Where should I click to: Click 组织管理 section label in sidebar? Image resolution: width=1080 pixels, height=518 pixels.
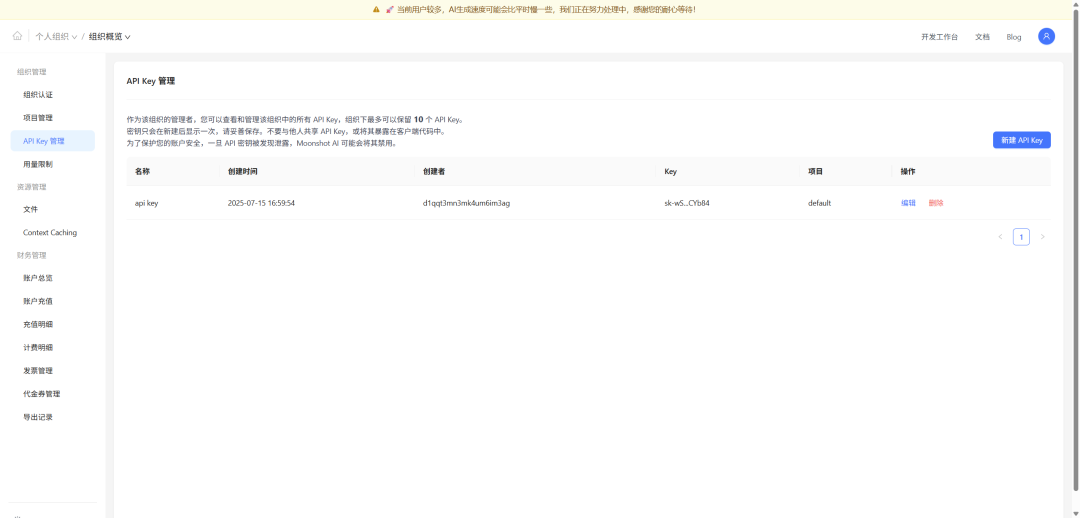(32, 72)
